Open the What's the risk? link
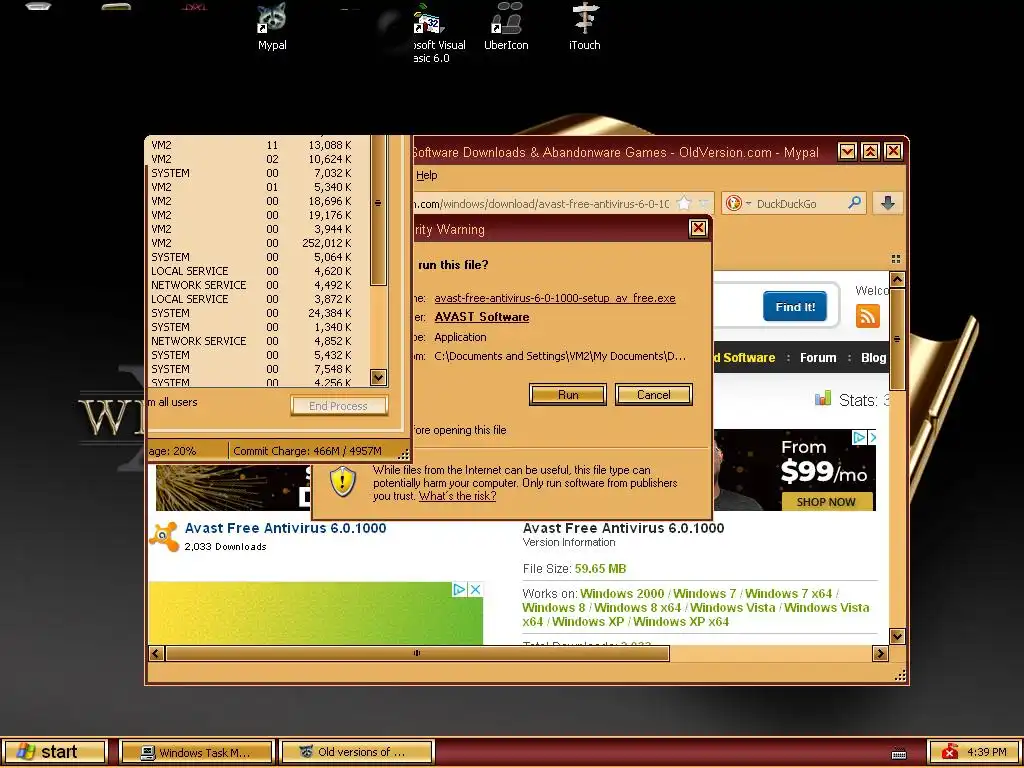This screenshot has height=768, width=1024. coord(457,496)
